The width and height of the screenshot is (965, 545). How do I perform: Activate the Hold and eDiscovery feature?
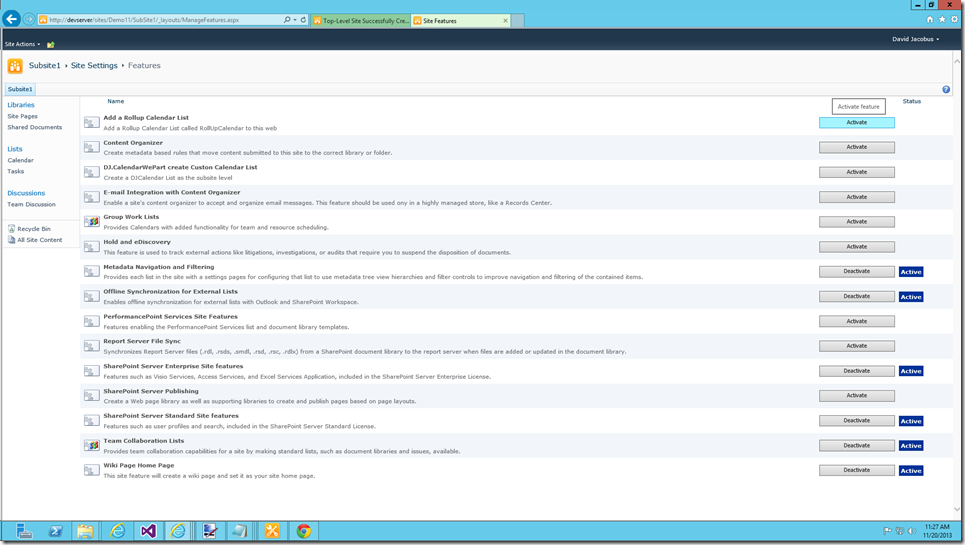tap(857, 247)
